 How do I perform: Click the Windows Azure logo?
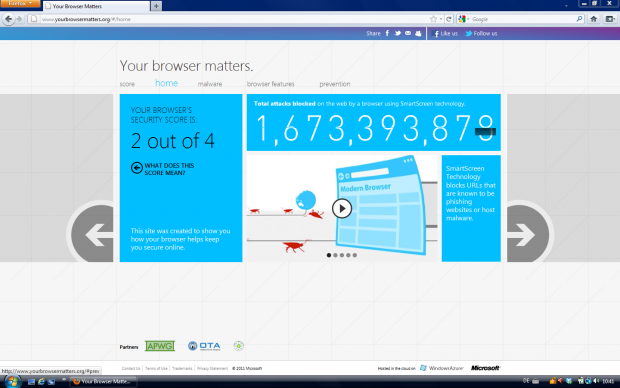pos(442,368)
